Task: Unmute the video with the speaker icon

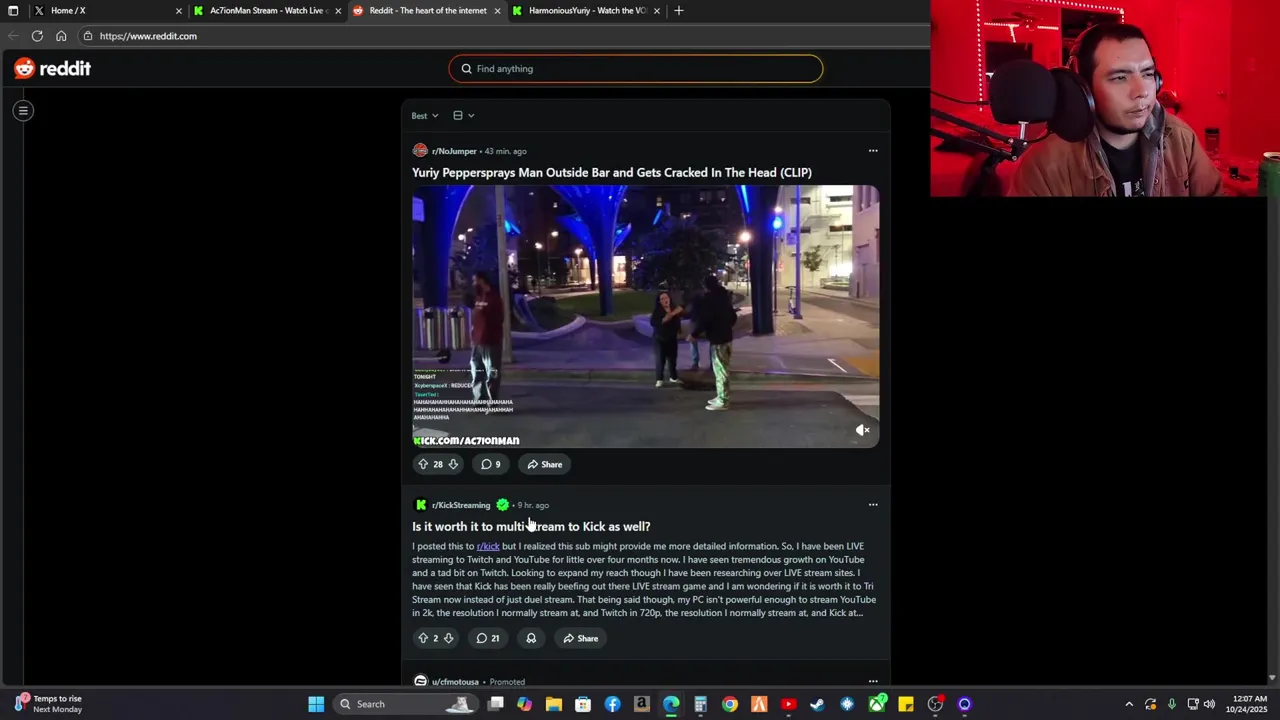Action: click(x=863, y=430)
